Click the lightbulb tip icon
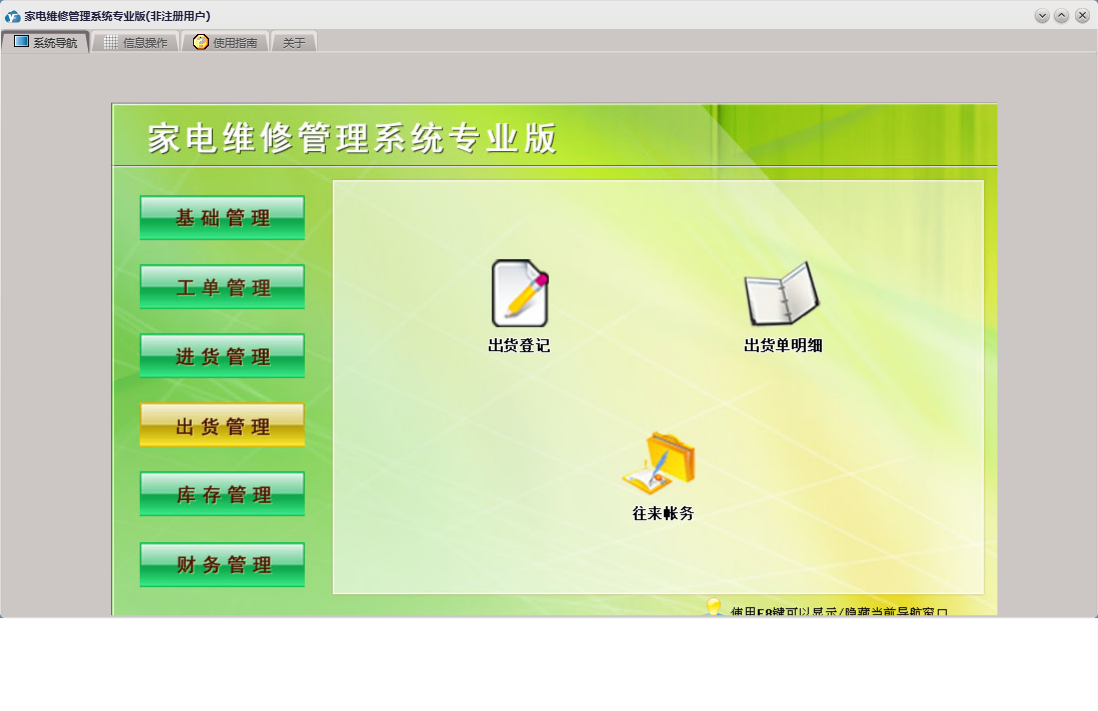The width and height of the screenshot is (1098, 711). pos(713,607)
